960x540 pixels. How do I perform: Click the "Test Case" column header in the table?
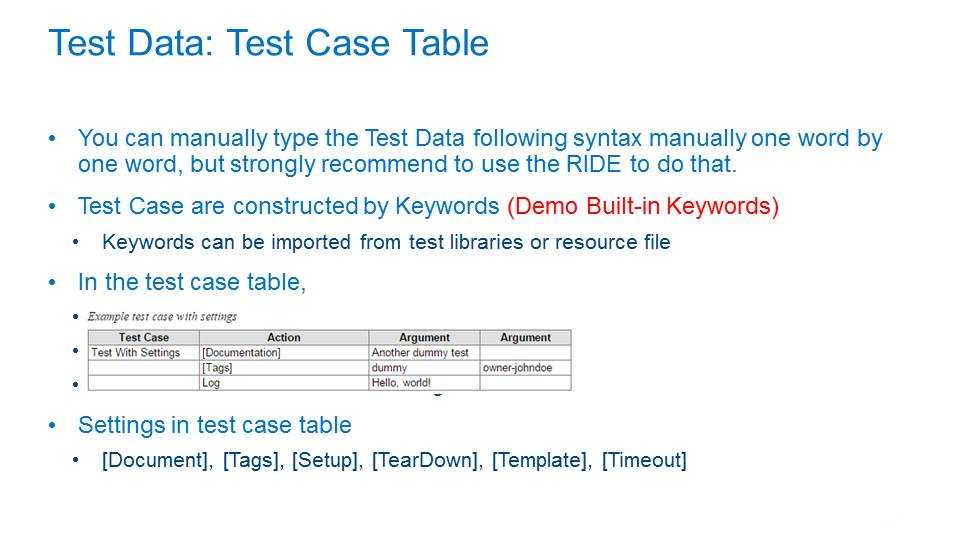[143, 338]
